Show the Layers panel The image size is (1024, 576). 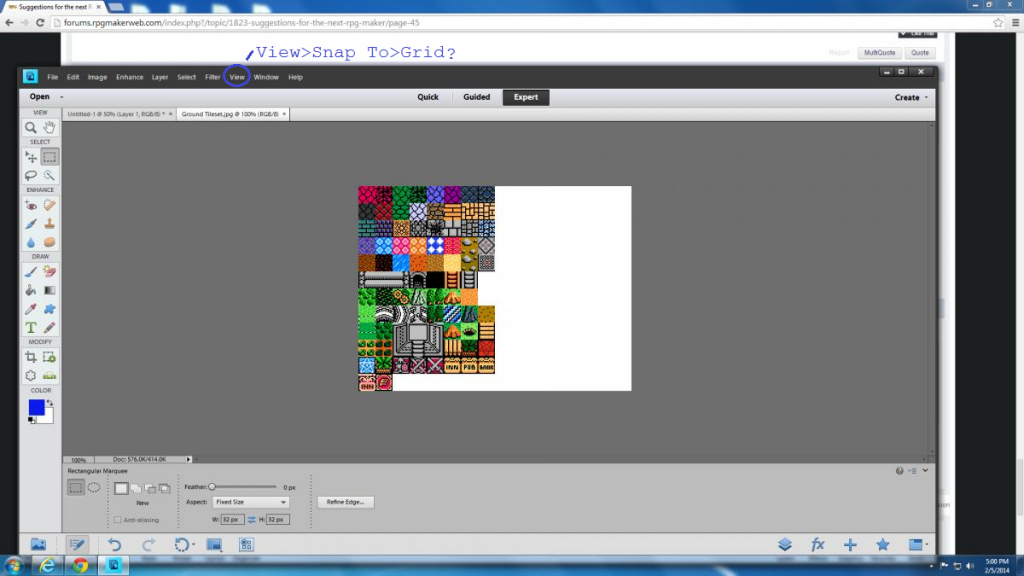785,544
